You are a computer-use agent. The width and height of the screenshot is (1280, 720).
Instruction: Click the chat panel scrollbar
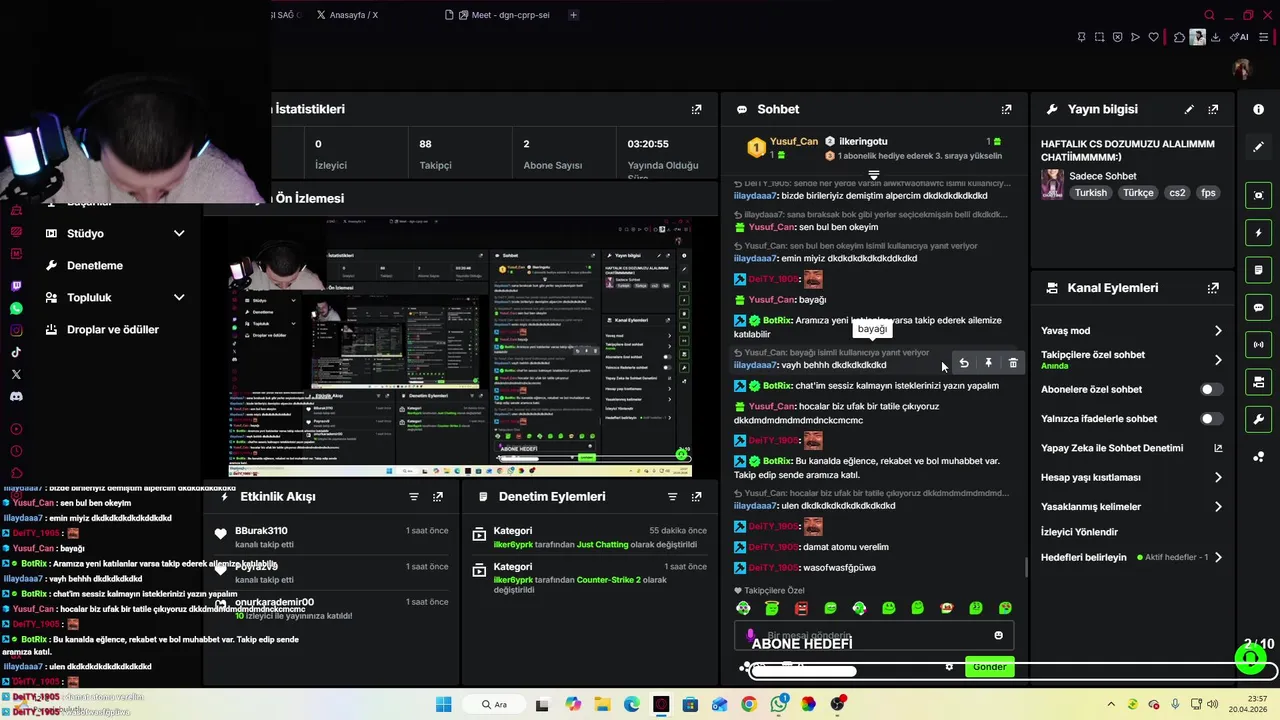point(1026,567)
